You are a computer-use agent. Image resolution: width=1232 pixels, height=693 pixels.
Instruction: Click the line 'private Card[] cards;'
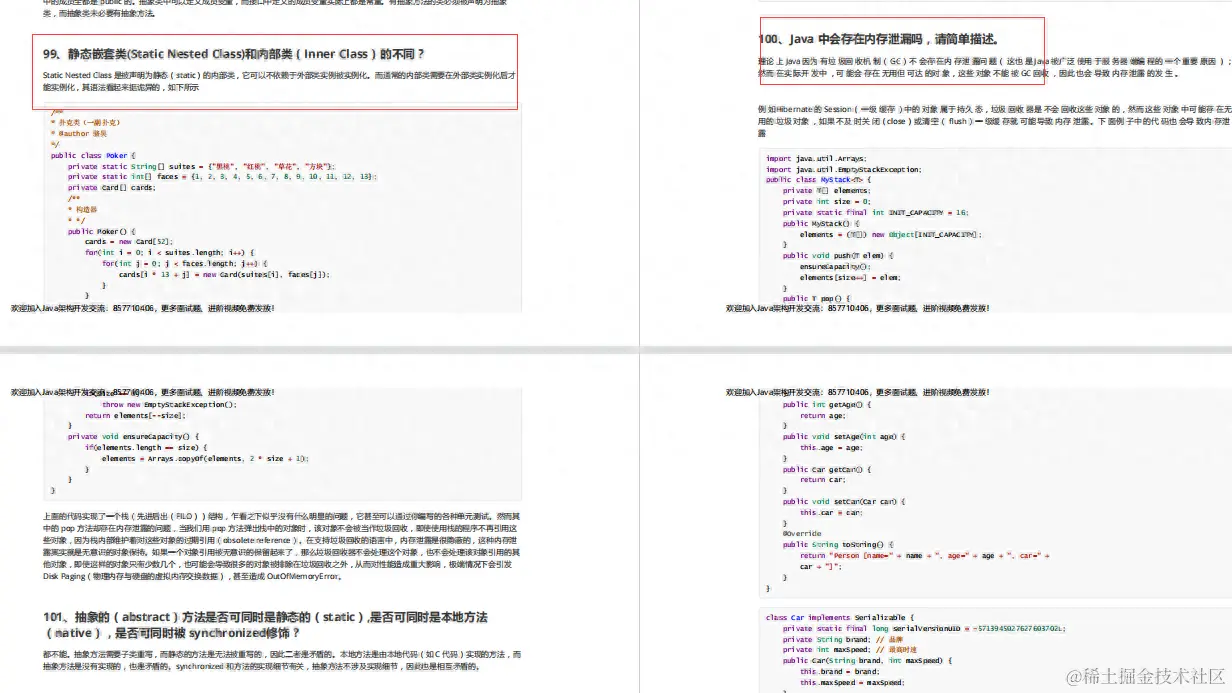click(111, 187)
